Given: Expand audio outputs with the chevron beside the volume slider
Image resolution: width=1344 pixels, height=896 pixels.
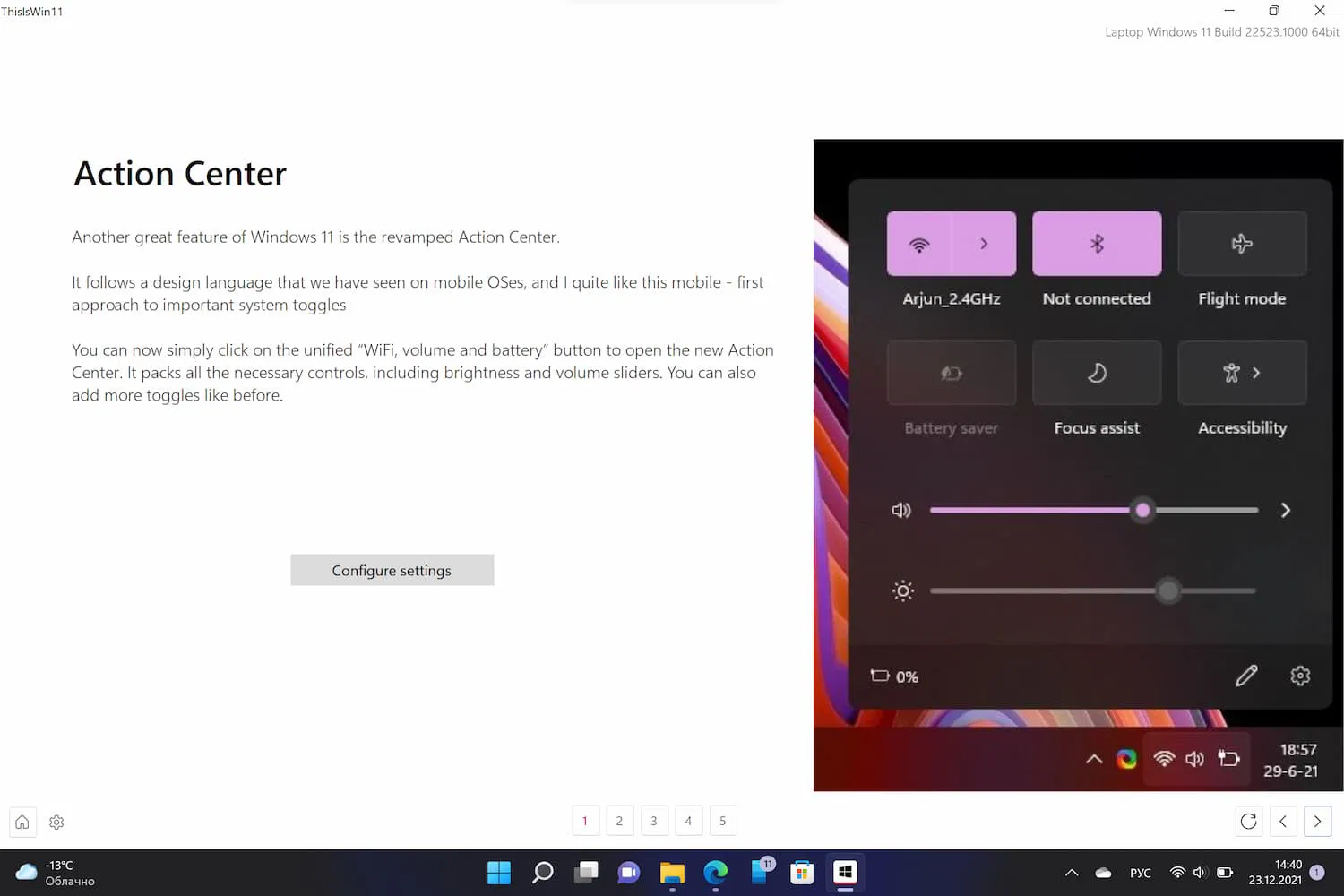Looking at the screenshot, I should click(1286, 510).
